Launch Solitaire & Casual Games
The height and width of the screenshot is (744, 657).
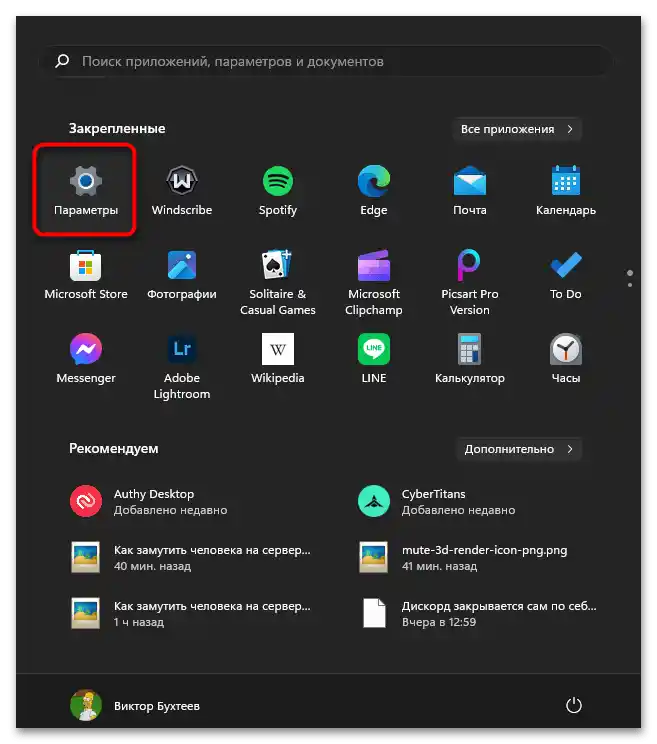tap(278, 282)
